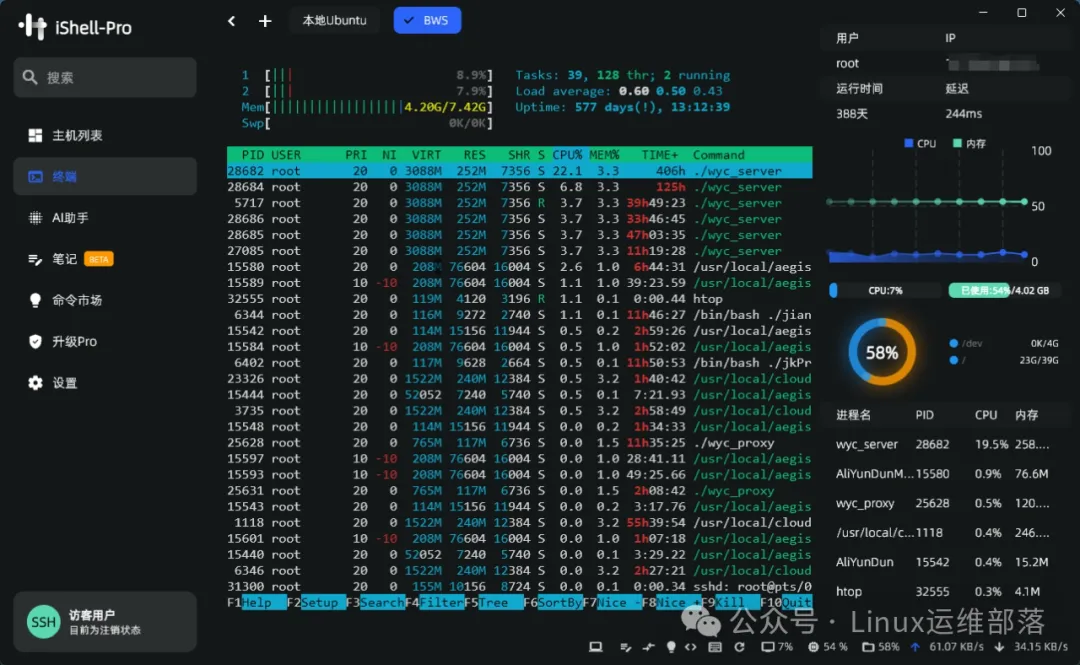Switch to the 本地Ubuntu tab
Image resolution: width=1080 pixels, height=665 pixels.
tap(334, 21)
